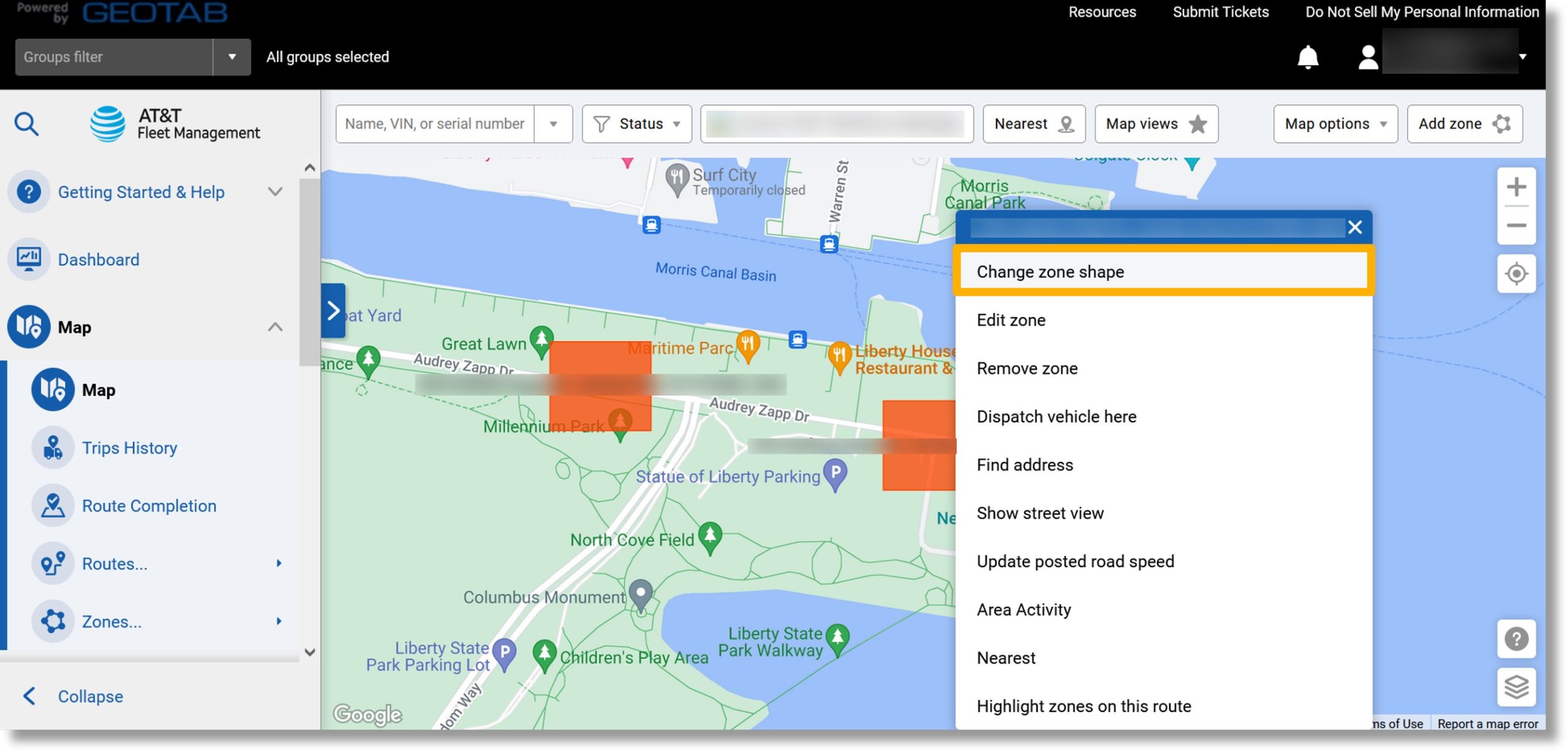Select Dispatch vehicle here
The width and height of the screenshot is (1568, 752).
(x=1163, y=416)
